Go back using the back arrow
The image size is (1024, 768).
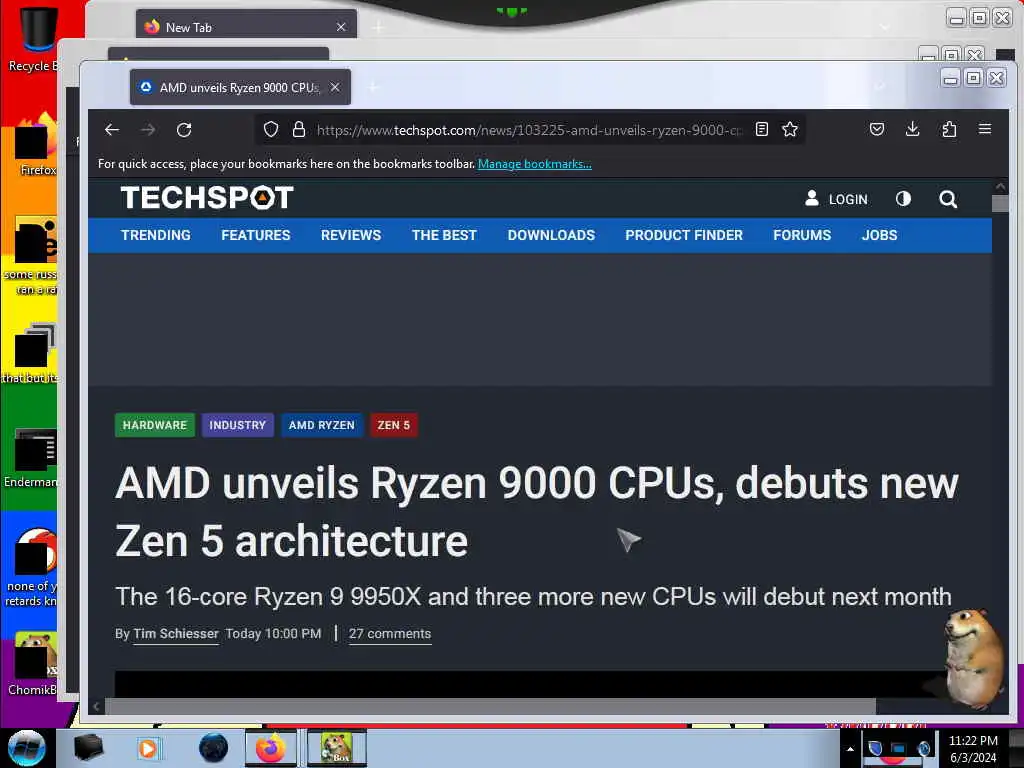(x=112, y=130)
